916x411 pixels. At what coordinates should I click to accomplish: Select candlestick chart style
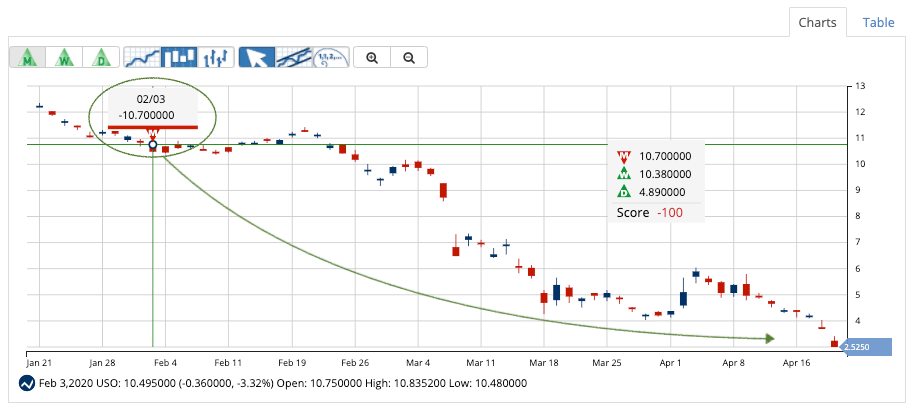click(180, 57)
